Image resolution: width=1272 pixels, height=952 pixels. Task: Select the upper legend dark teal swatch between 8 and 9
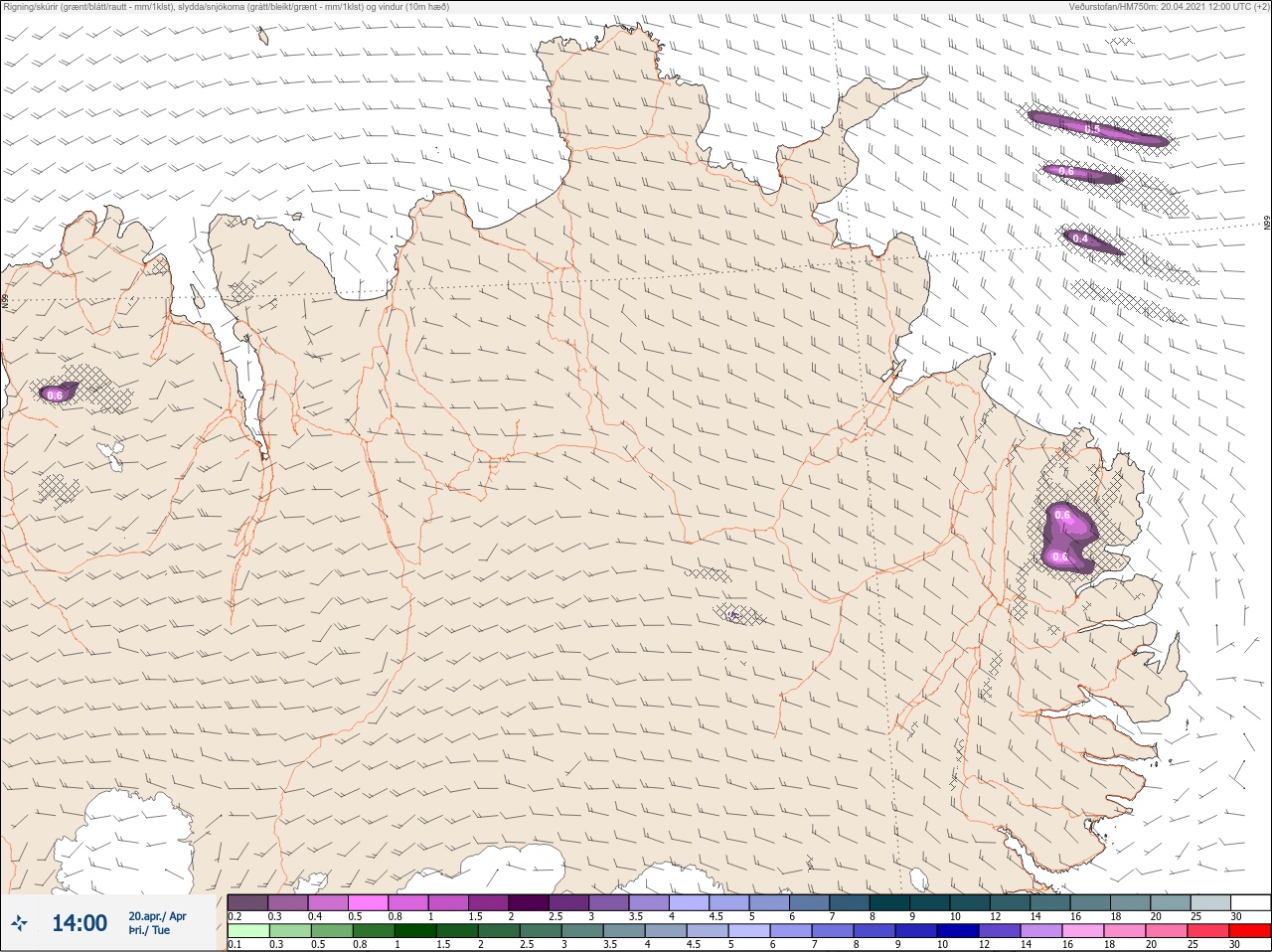tap(891, 902)
